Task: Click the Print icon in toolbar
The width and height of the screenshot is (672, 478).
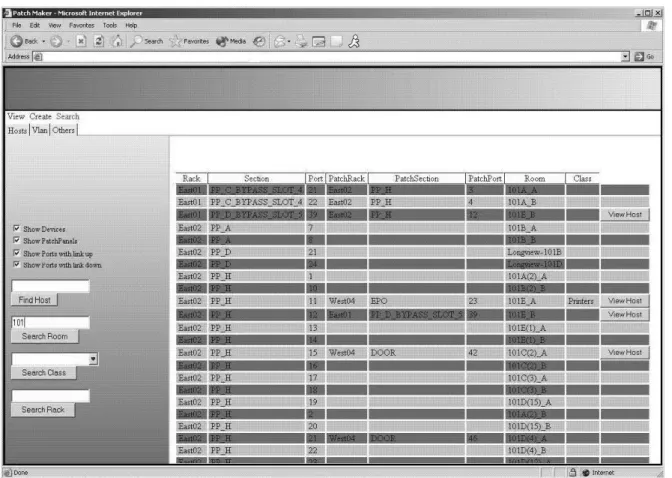Action: point(301,41)
